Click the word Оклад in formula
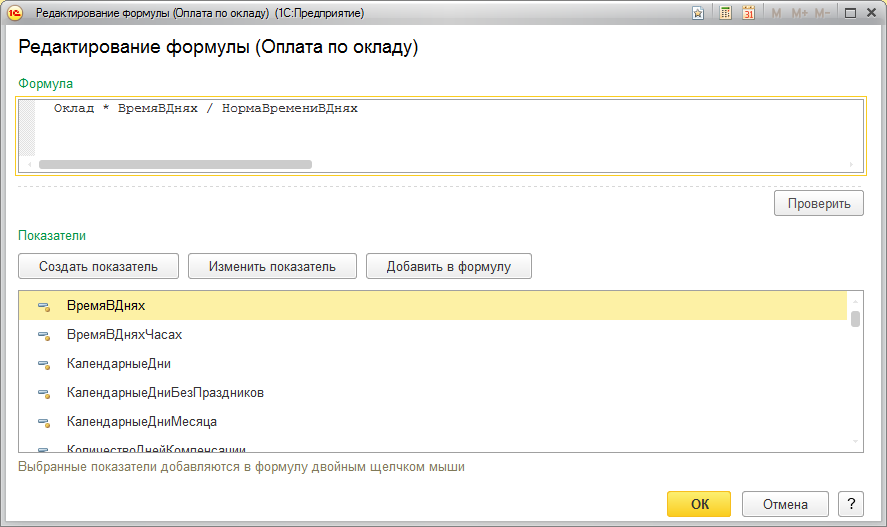The width and height of the screenshot is (887, 527). pos(74,109)
